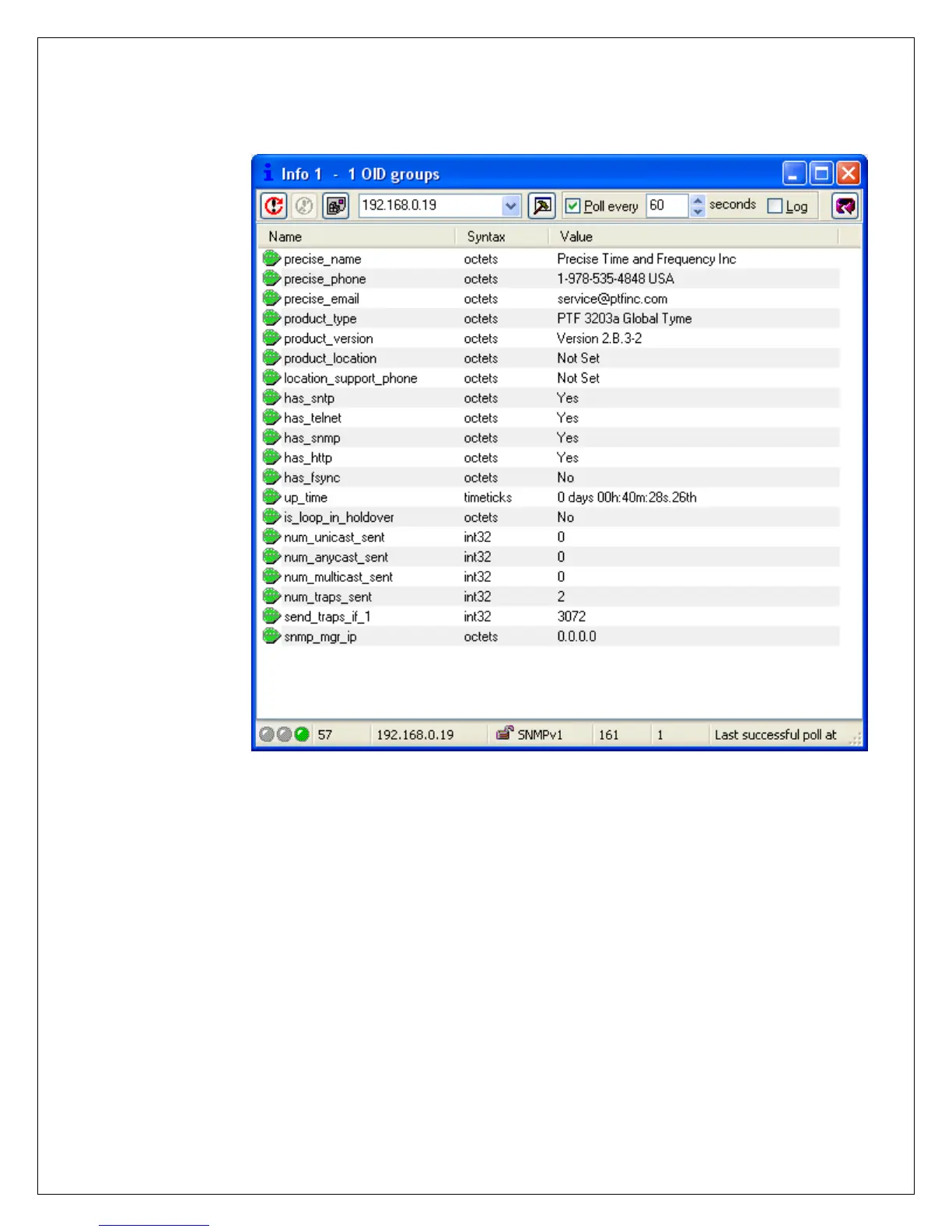Click the padlock icon next to SNMPv1
Viewport: 952px width, 1232px height.
505,733
